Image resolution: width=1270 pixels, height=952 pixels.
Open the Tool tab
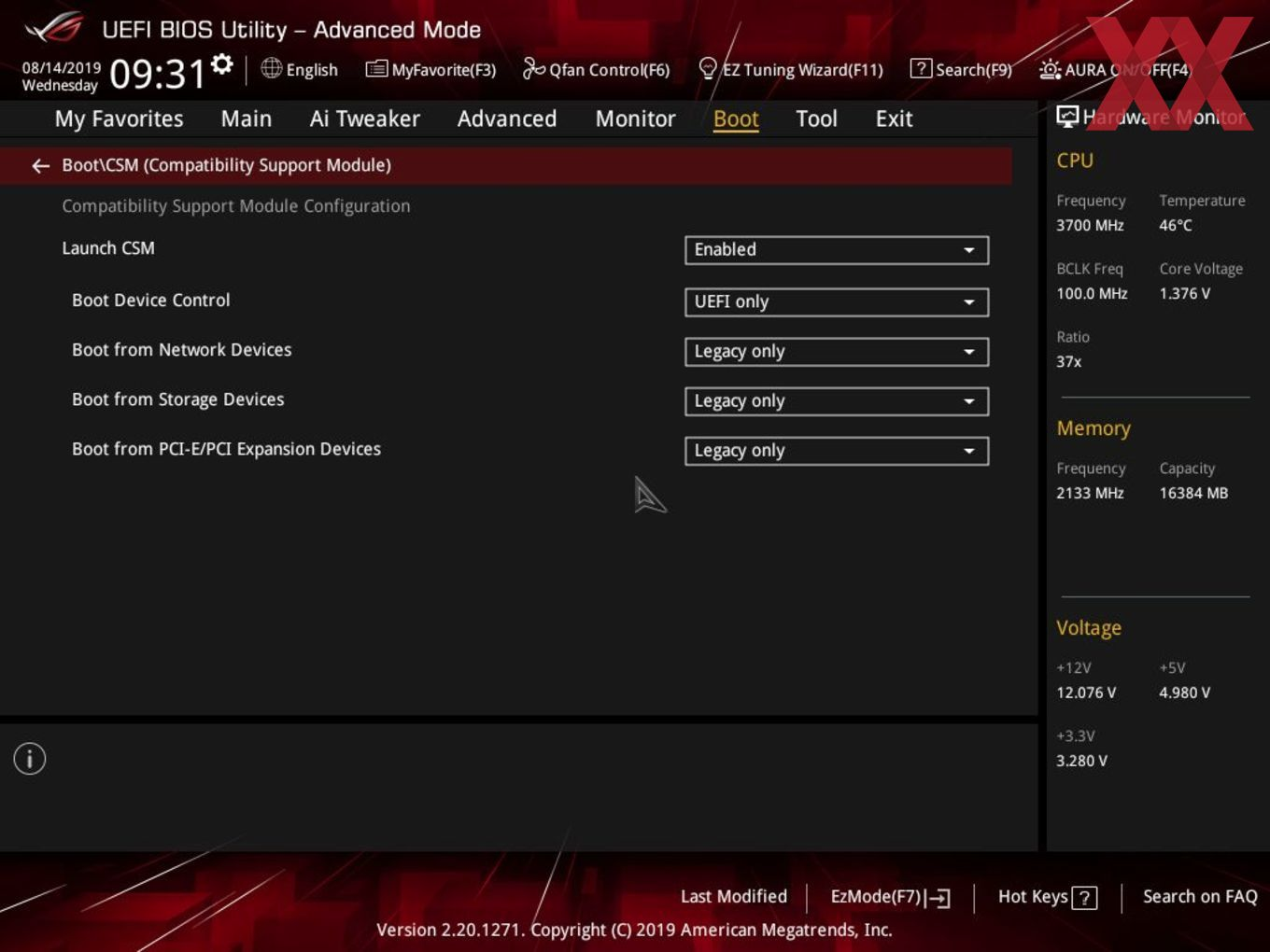click(x=816, y=119)
